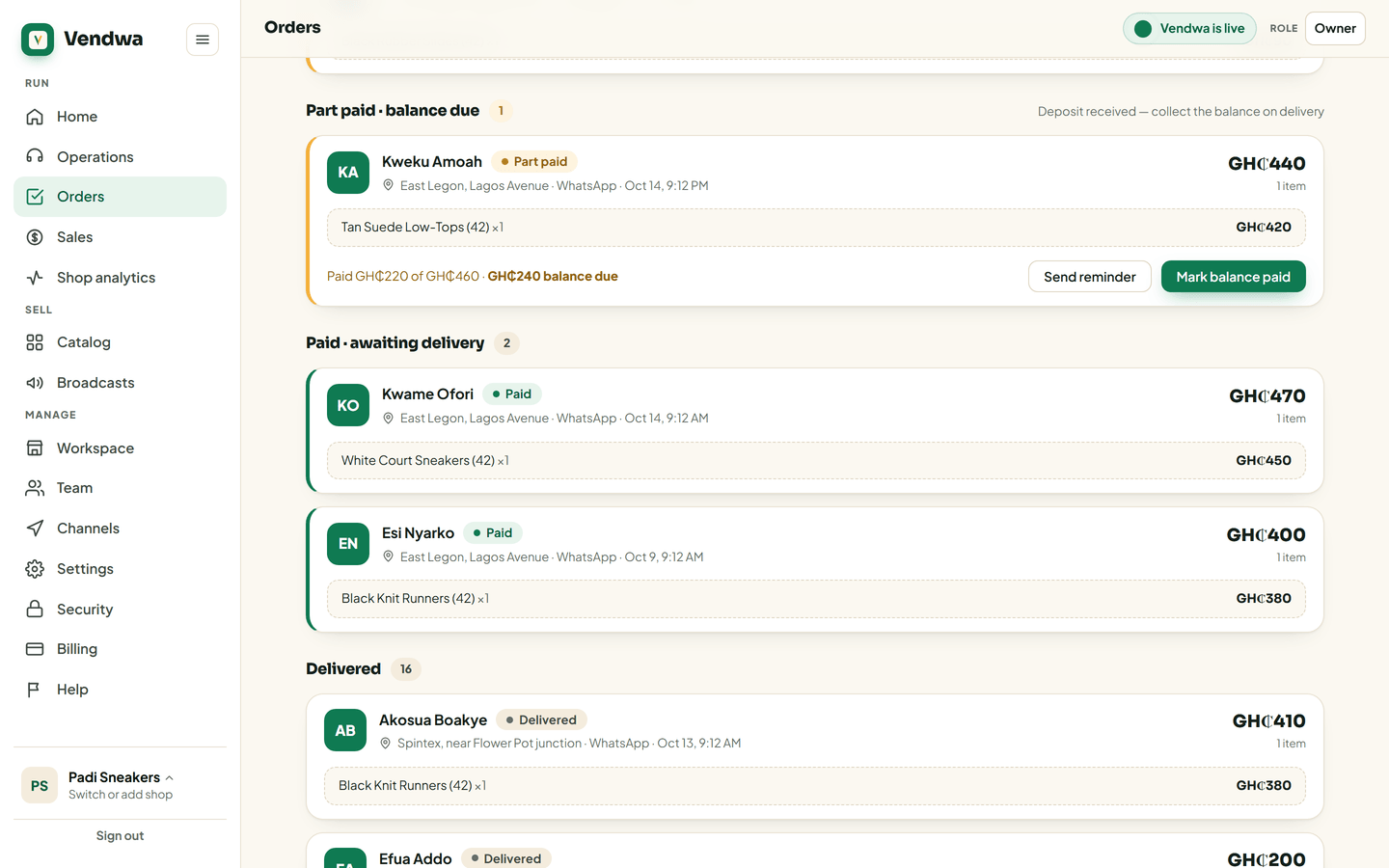Go to the Sales page

coord(120,237)
